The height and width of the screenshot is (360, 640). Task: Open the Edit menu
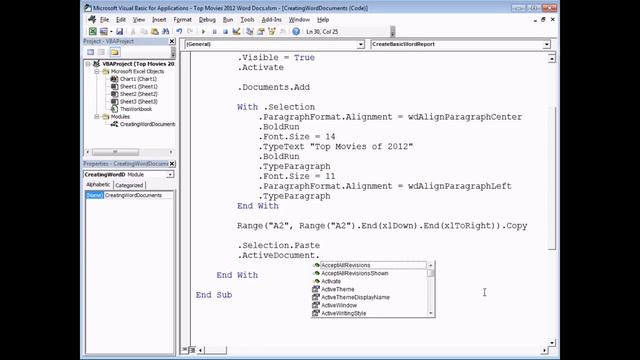pos(121,20)
